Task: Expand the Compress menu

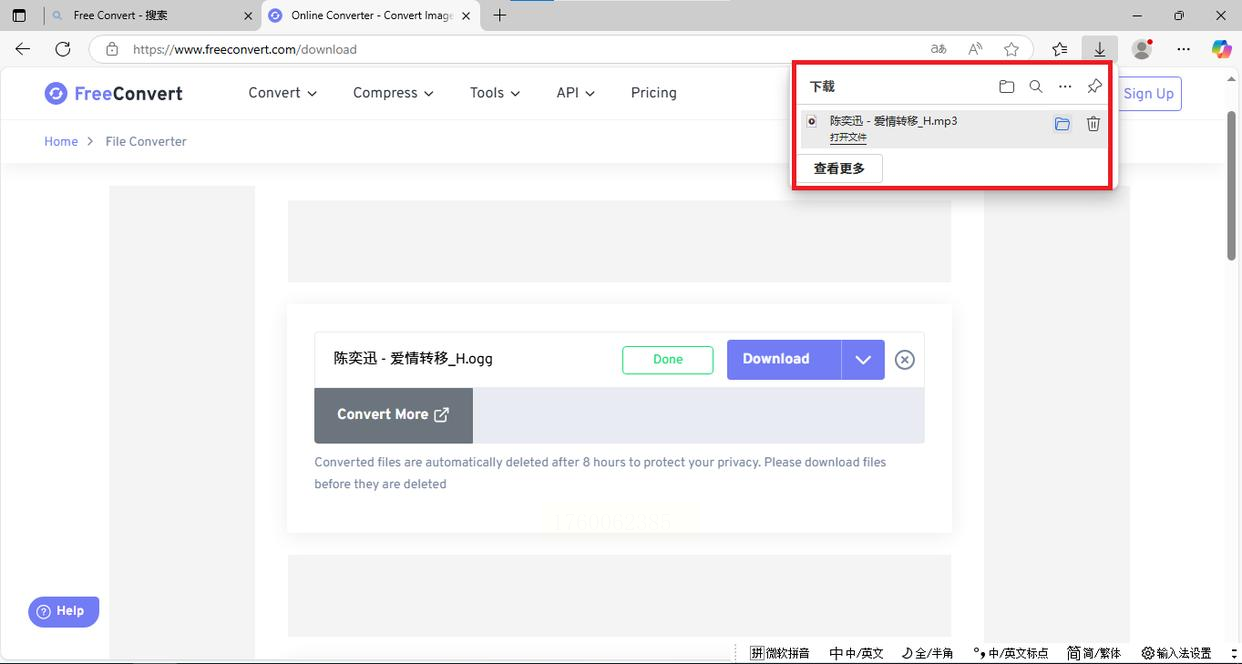Action: [x=393, y=93]
